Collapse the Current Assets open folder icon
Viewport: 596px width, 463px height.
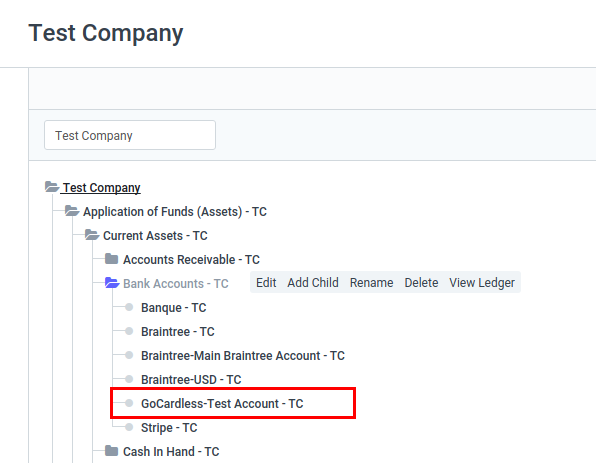click(x=92, y=235)
